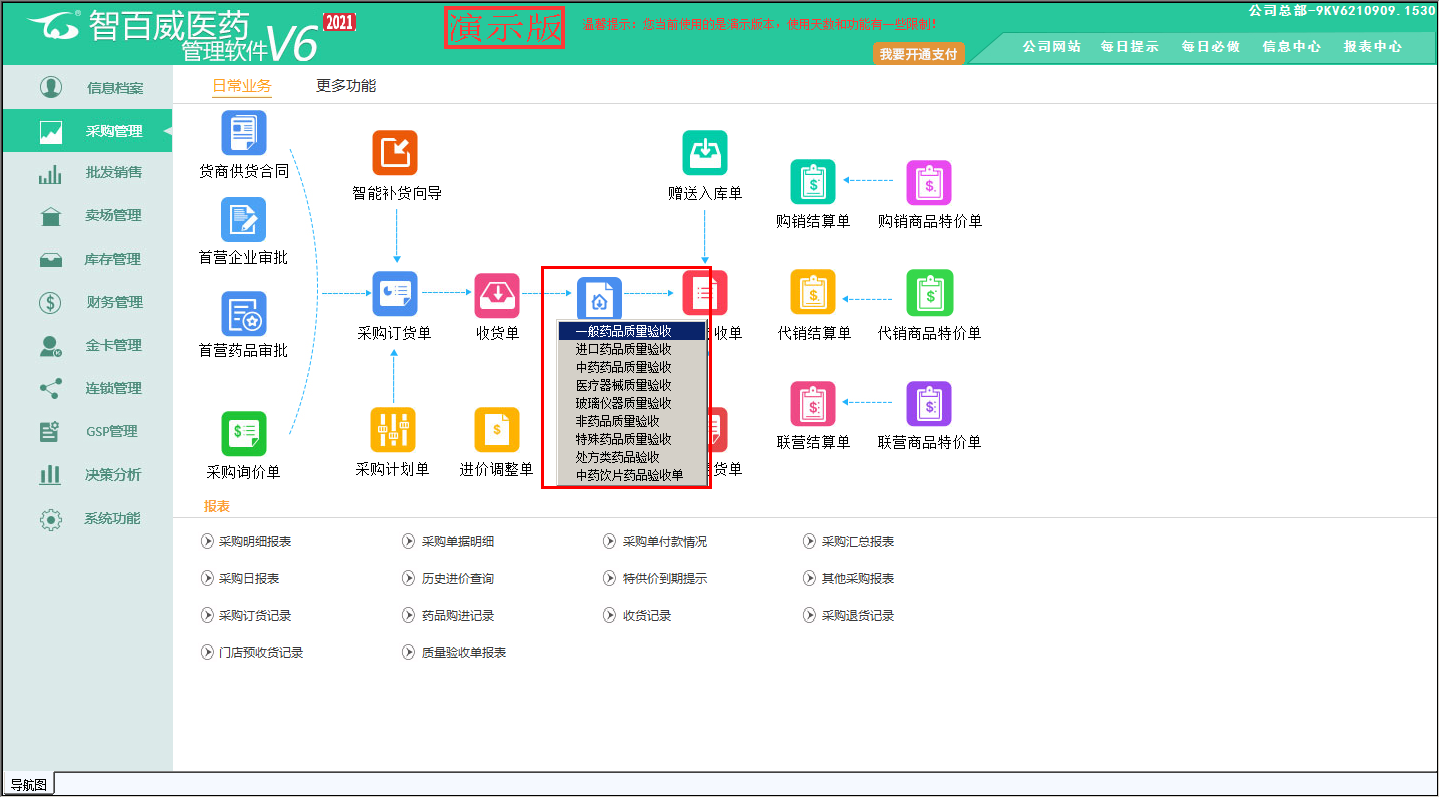Open the 报表中心 top link

point(1372,47)
